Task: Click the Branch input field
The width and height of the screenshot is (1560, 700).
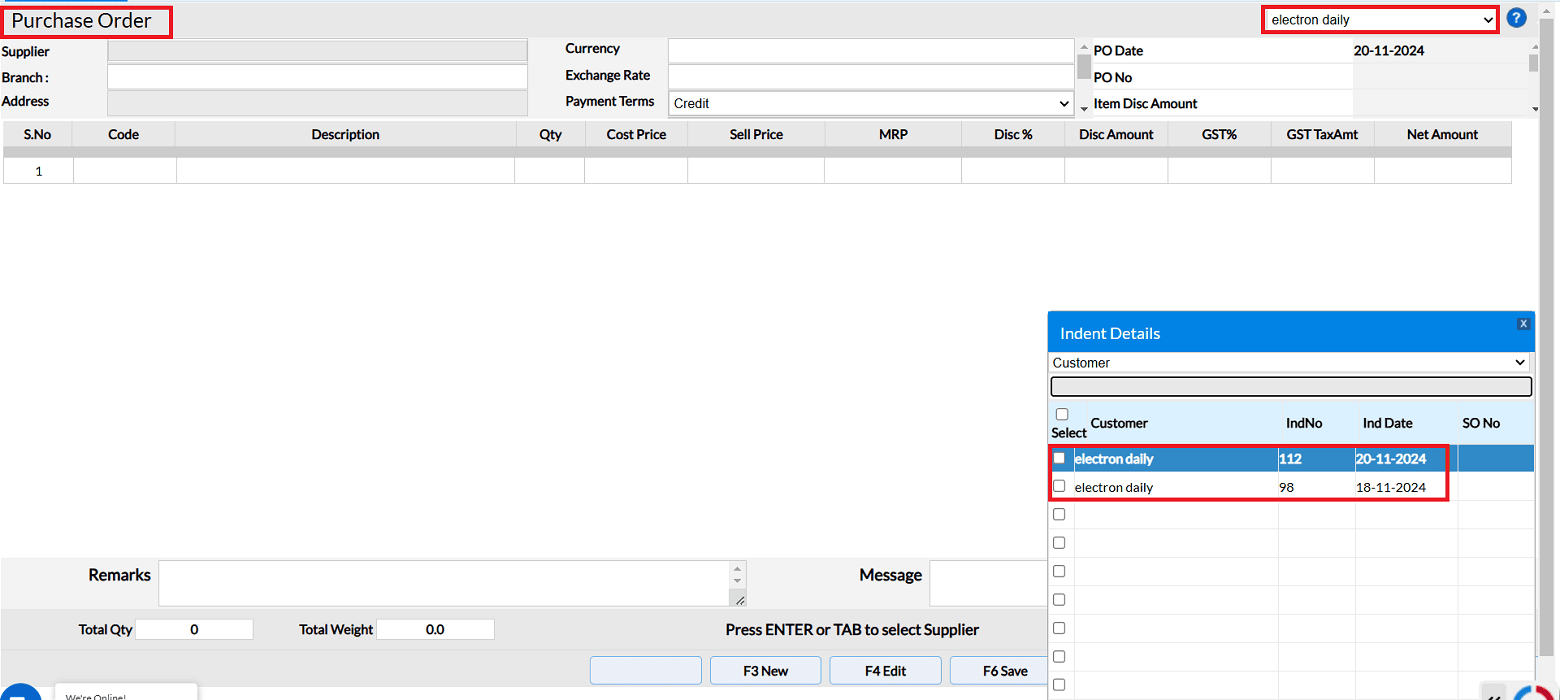Action: click(x=317, y=77)
